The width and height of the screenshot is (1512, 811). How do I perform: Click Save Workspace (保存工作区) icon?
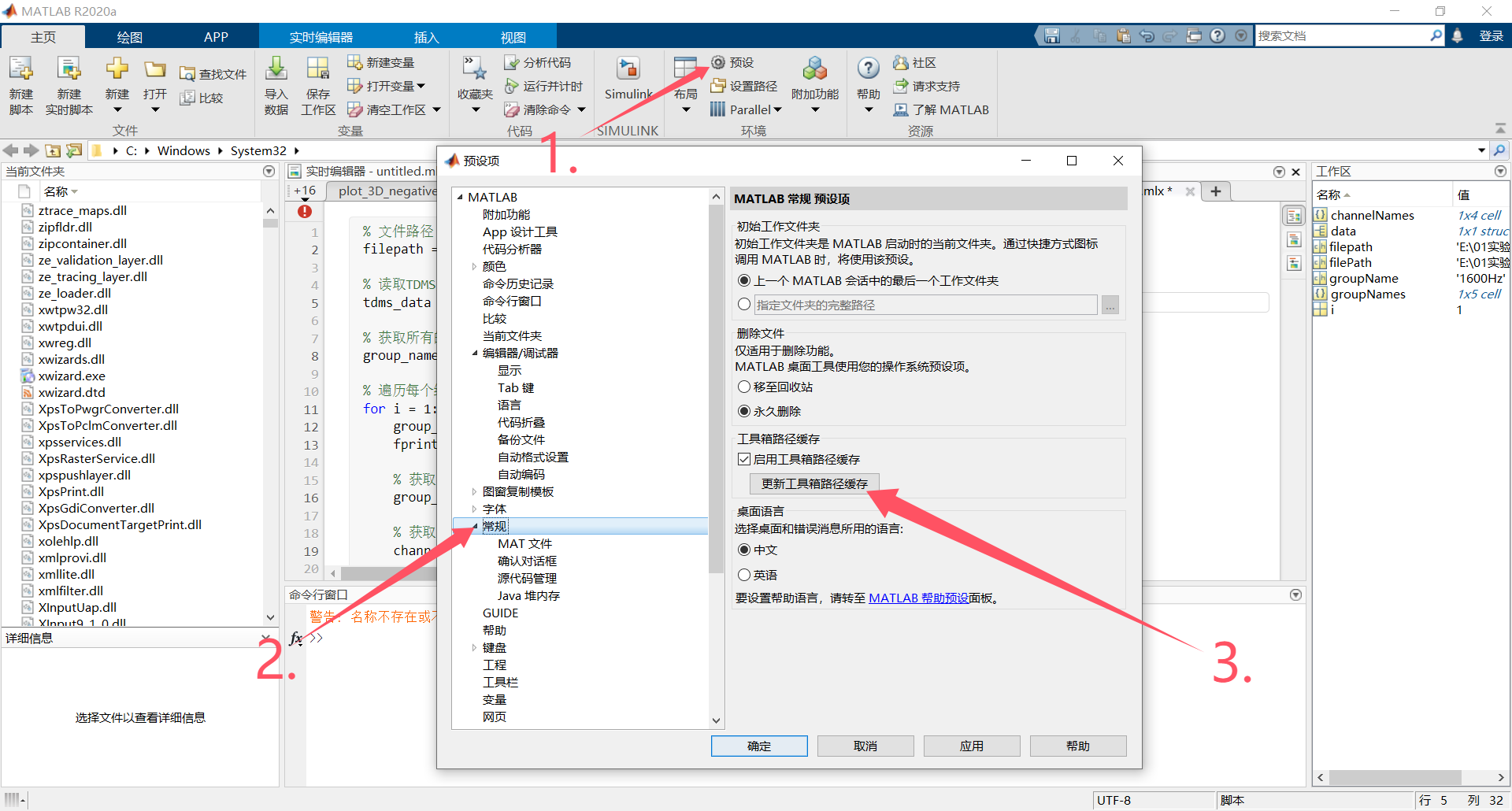click(318, 69)
